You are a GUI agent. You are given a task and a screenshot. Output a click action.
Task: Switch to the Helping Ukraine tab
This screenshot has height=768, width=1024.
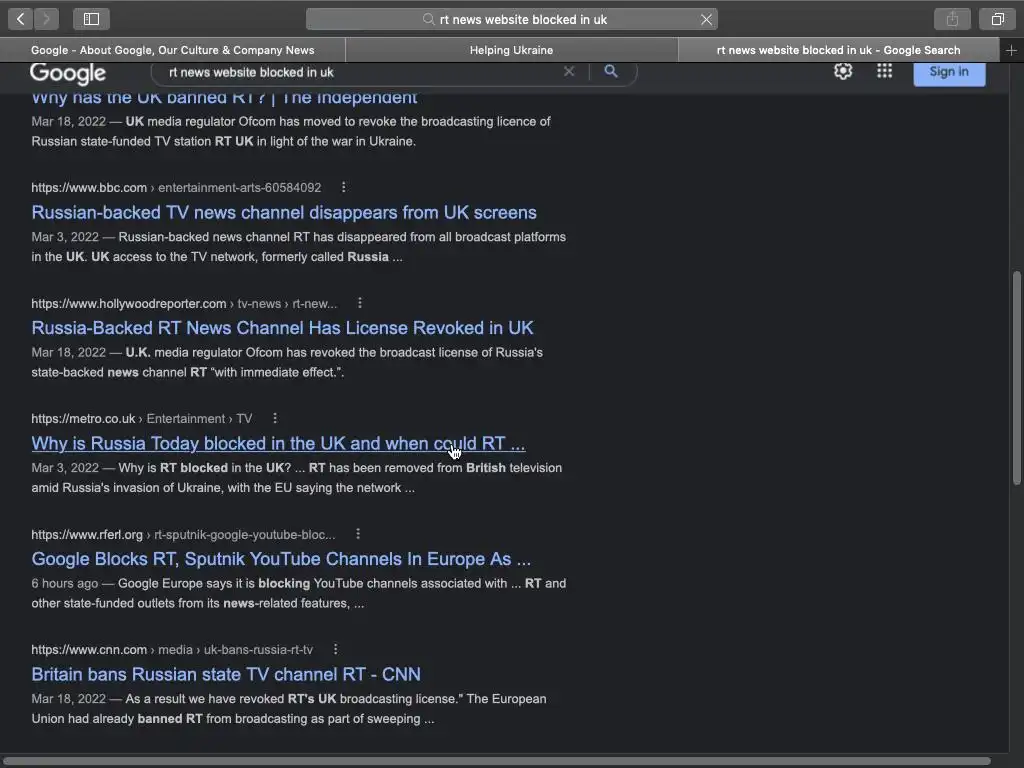511,50
